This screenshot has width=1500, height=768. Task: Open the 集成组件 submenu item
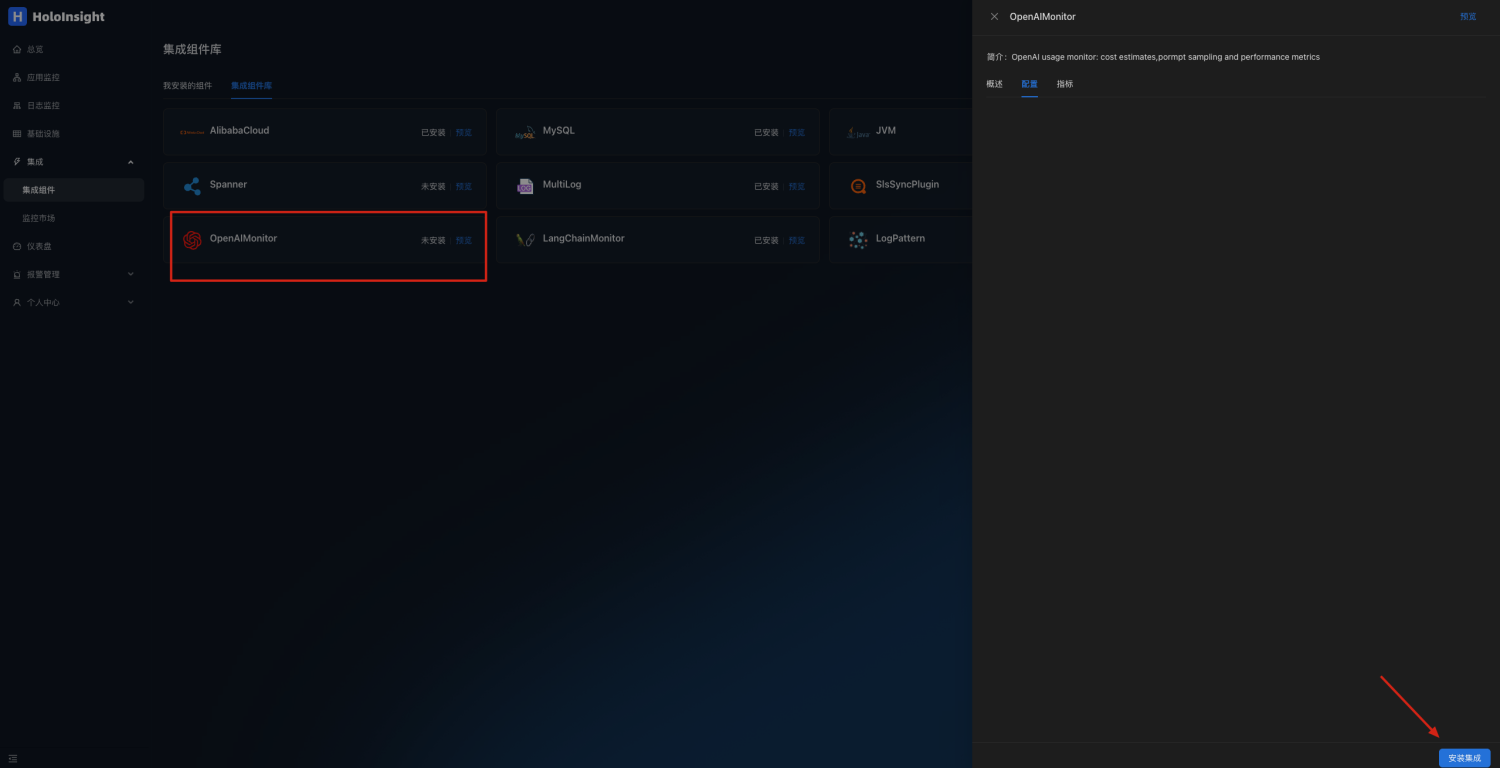pos(72,190)
